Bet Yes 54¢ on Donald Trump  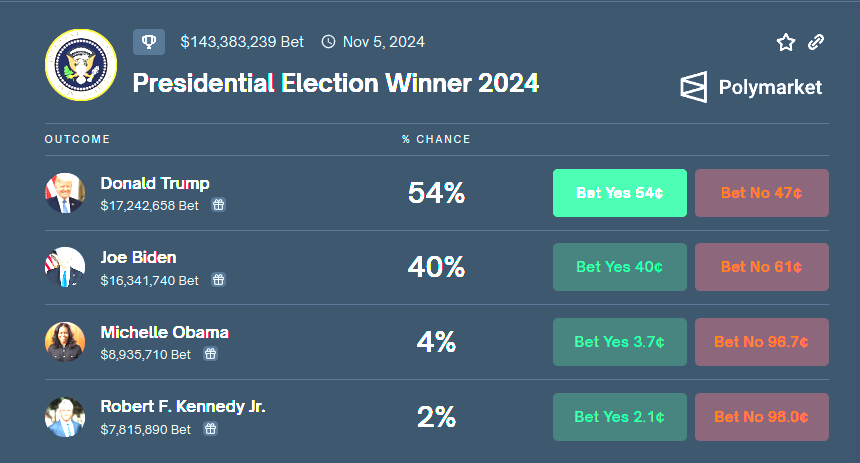(x=620, y=193)
